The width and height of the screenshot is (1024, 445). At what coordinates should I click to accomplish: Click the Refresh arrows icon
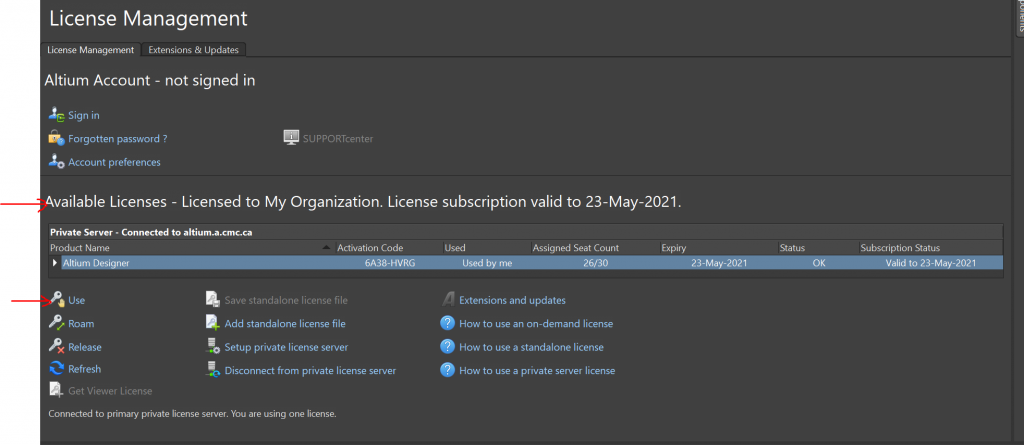coord(57,369)
